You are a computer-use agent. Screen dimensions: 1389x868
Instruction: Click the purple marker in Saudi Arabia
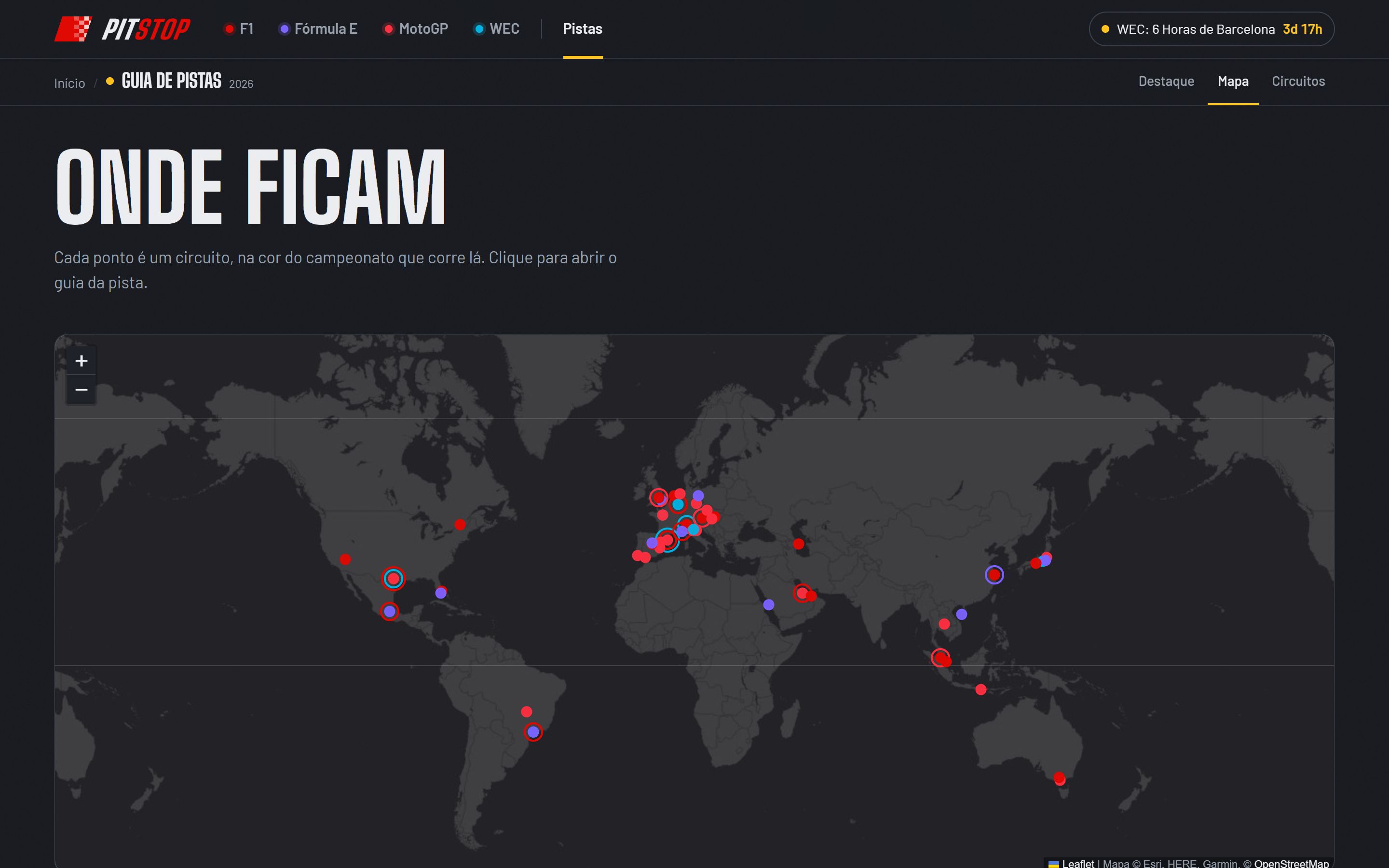(x=769, y=605)
